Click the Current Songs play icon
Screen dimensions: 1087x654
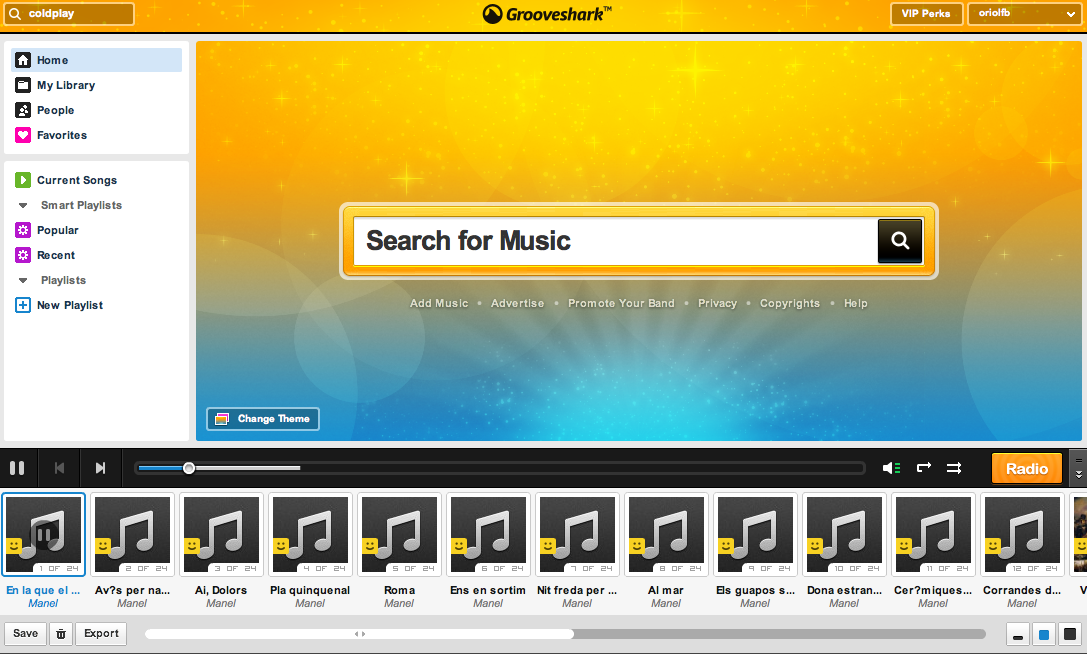(x=23, y=180)
